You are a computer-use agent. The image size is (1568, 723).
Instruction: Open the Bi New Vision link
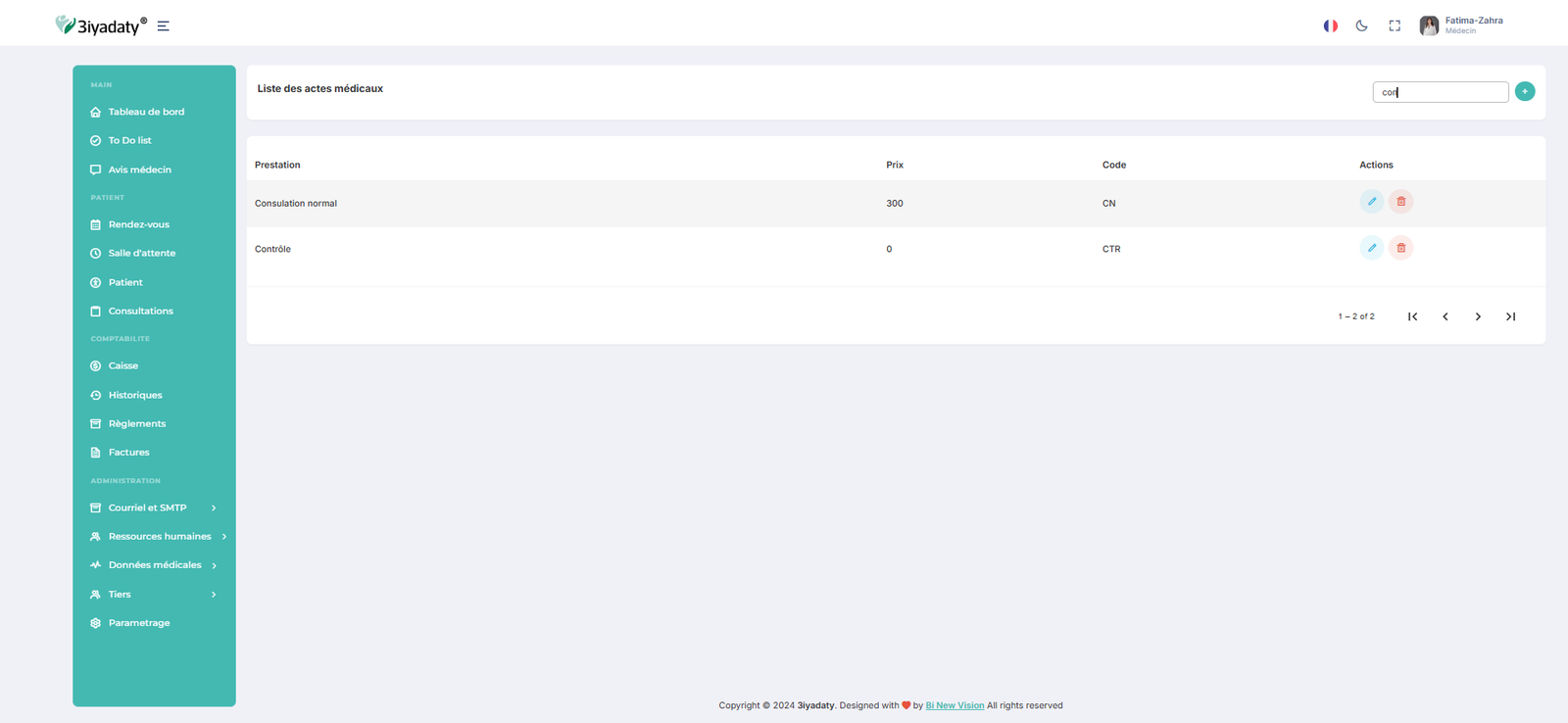pos(954,705)
